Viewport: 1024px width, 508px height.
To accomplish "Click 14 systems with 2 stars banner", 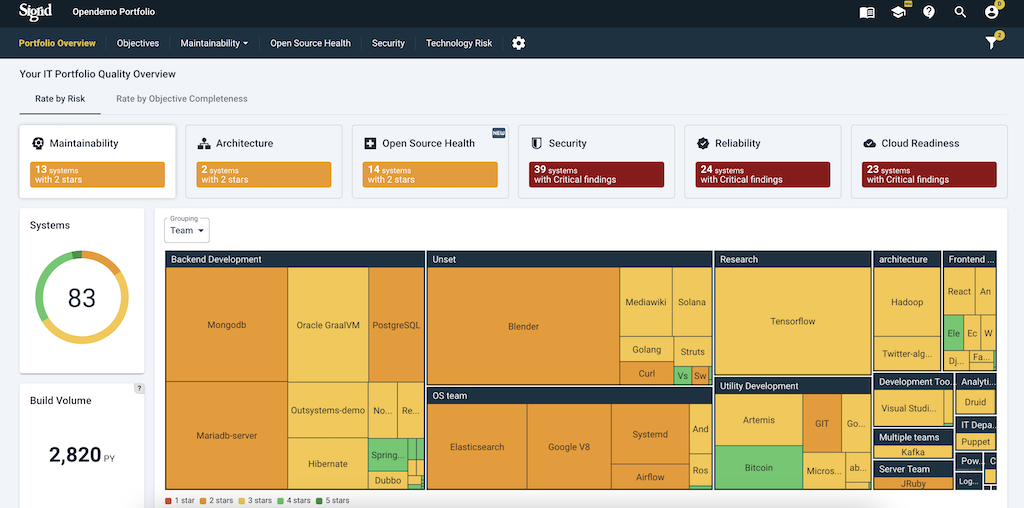I will 430,174.
